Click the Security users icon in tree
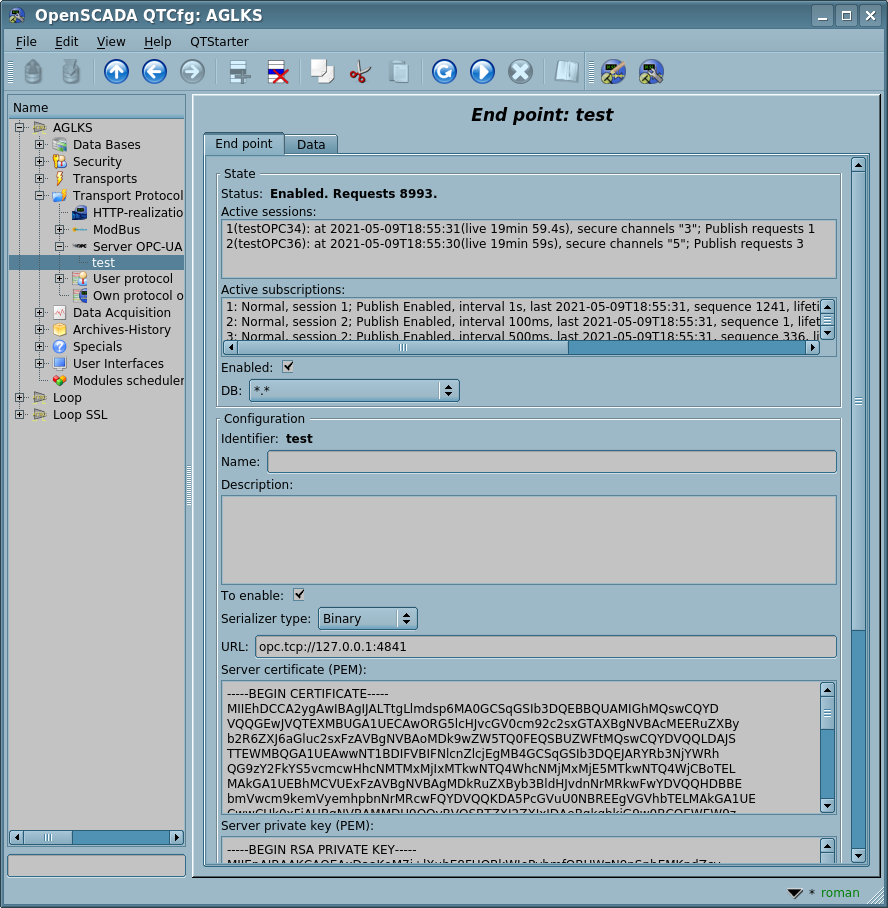 pyautogui.click(x=60, y=162)
